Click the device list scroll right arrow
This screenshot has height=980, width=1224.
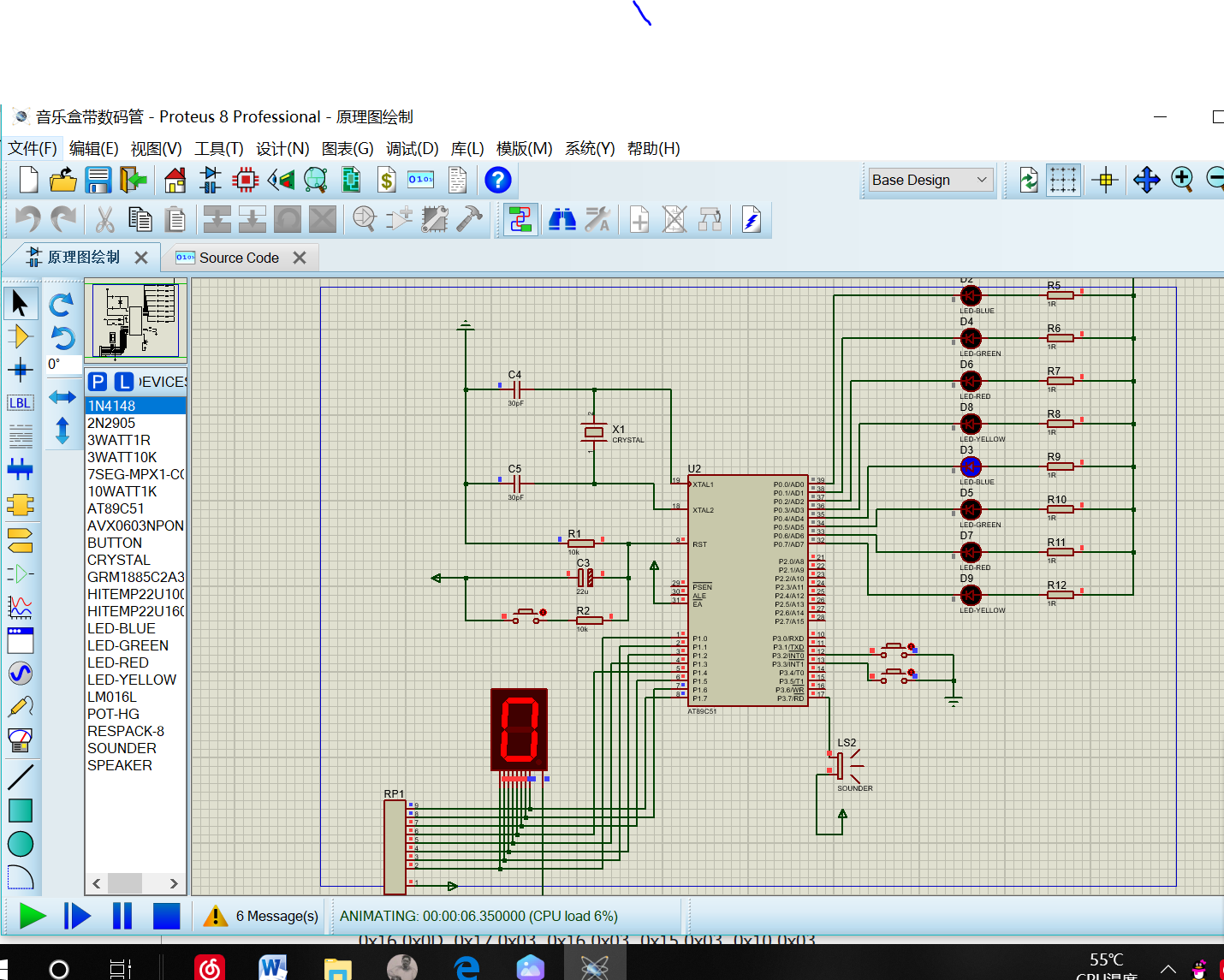174,883
